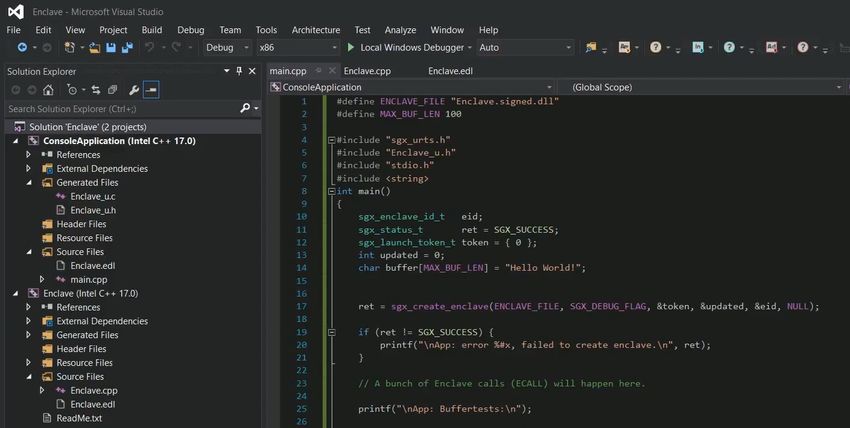Viewport: 850px width, 428px height.
Task: Collapse the if block outline at line 19
Action: (x=332, y=332)
